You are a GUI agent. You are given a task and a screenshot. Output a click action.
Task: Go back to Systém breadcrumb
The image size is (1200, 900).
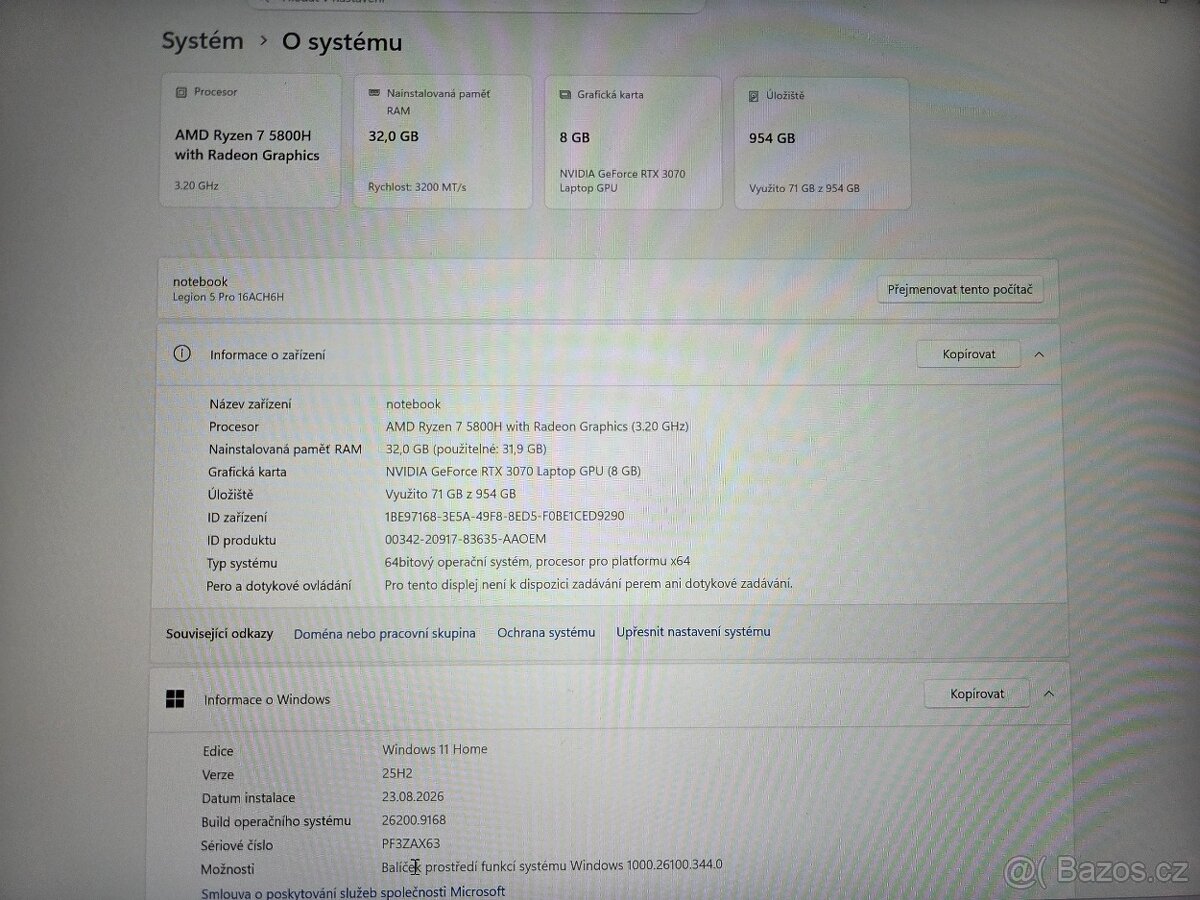[x=203, y=41]
